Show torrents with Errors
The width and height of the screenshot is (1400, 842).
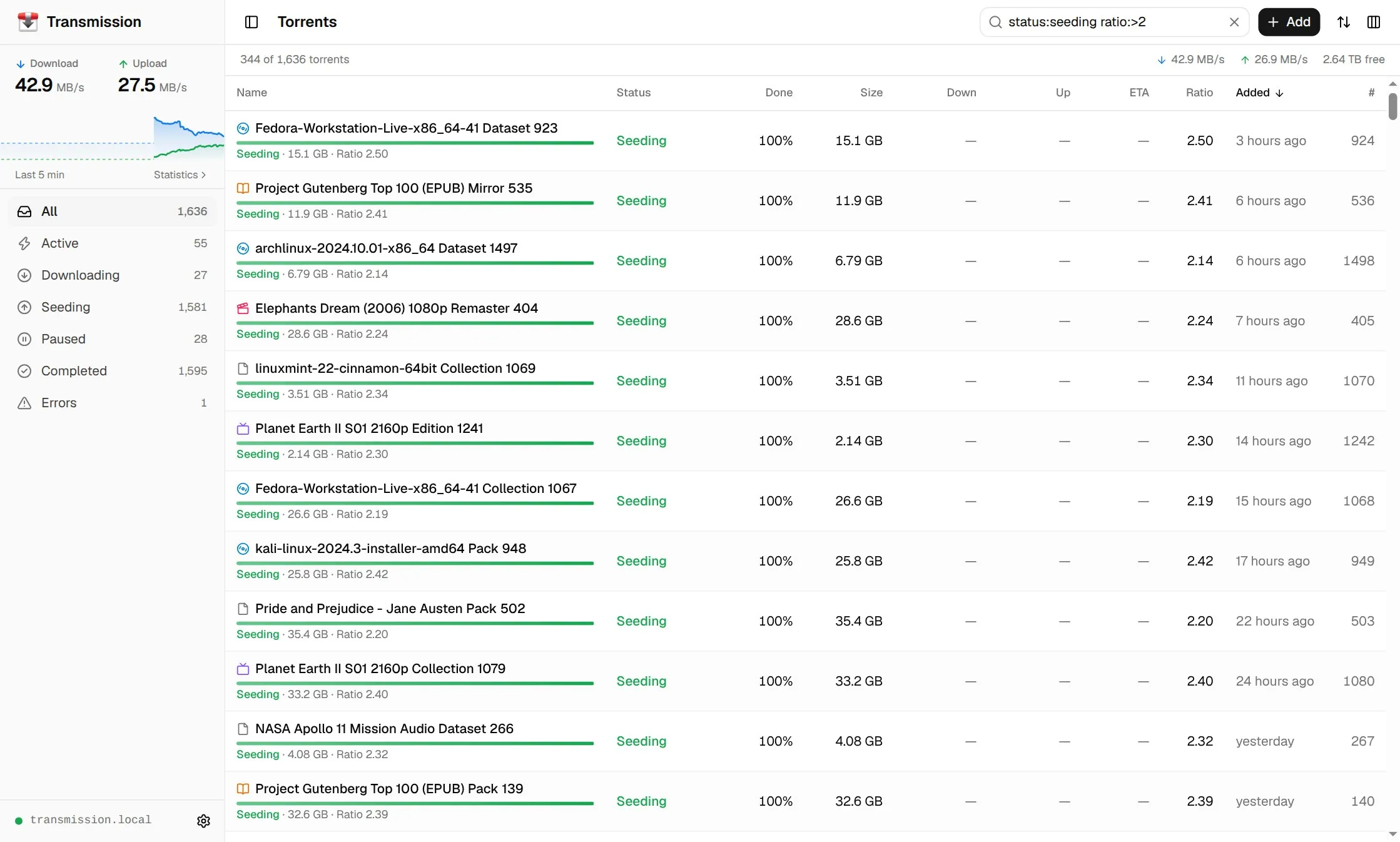(112, 403)
